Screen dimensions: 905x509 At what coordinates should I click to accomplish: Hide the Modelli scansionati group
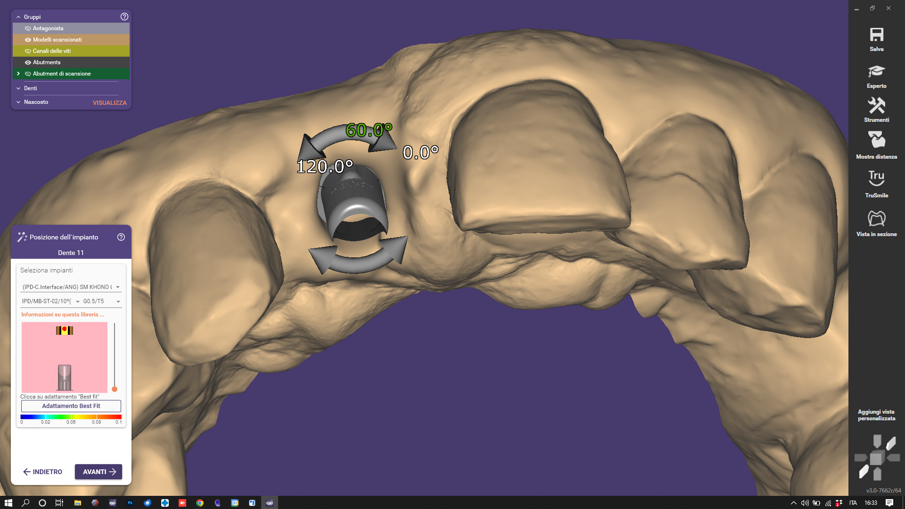point(28,40)
